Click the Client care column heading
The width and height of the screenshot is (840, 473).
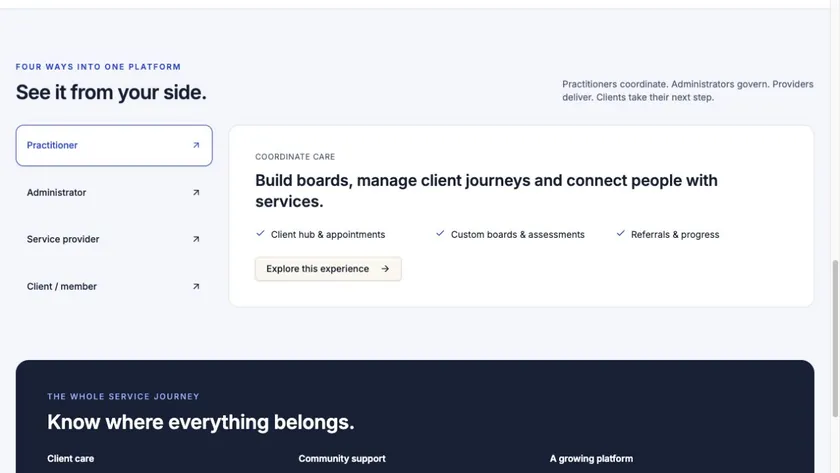point(71,459)
